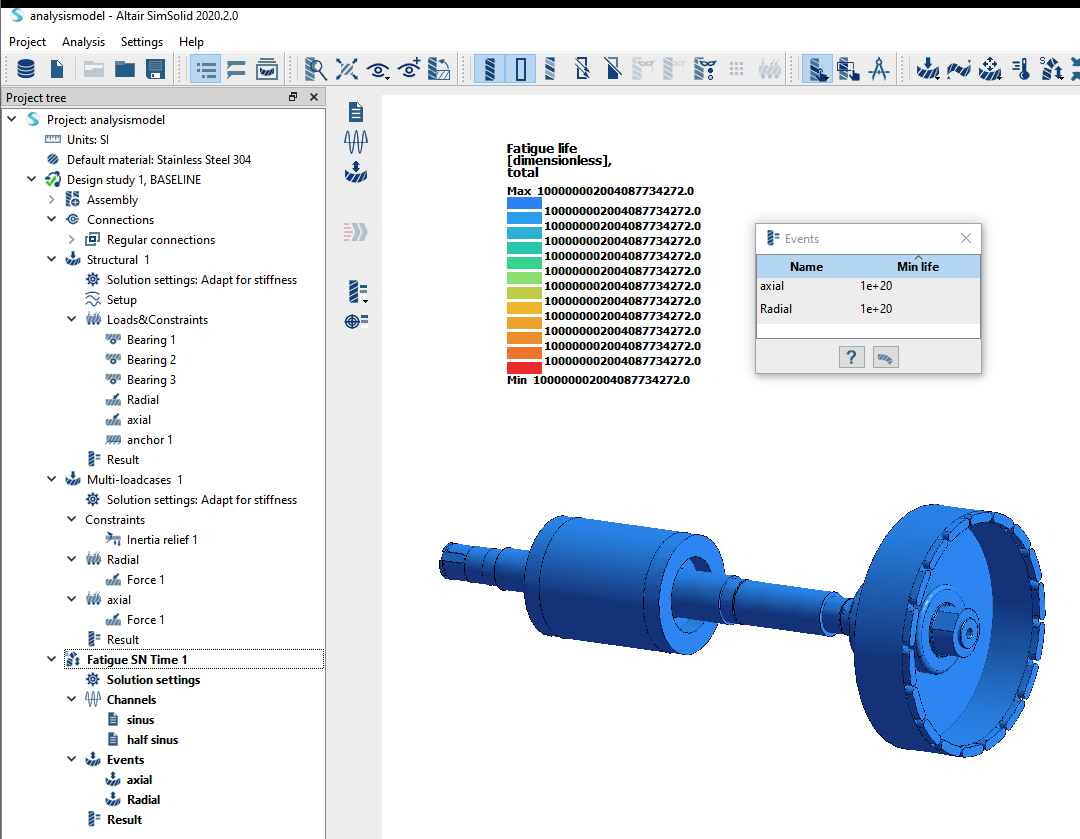Click the red legend color swatch

click(x=524, y=368)
